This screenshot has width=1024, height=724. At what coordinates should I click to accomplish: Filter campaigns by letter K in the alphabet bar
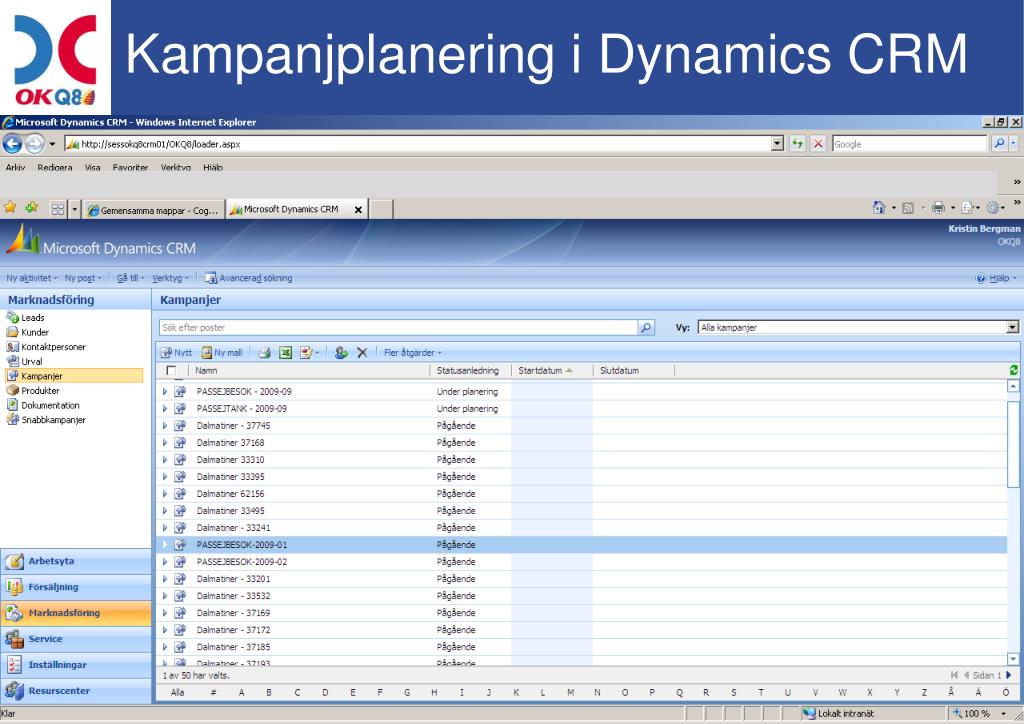[516, 693]
